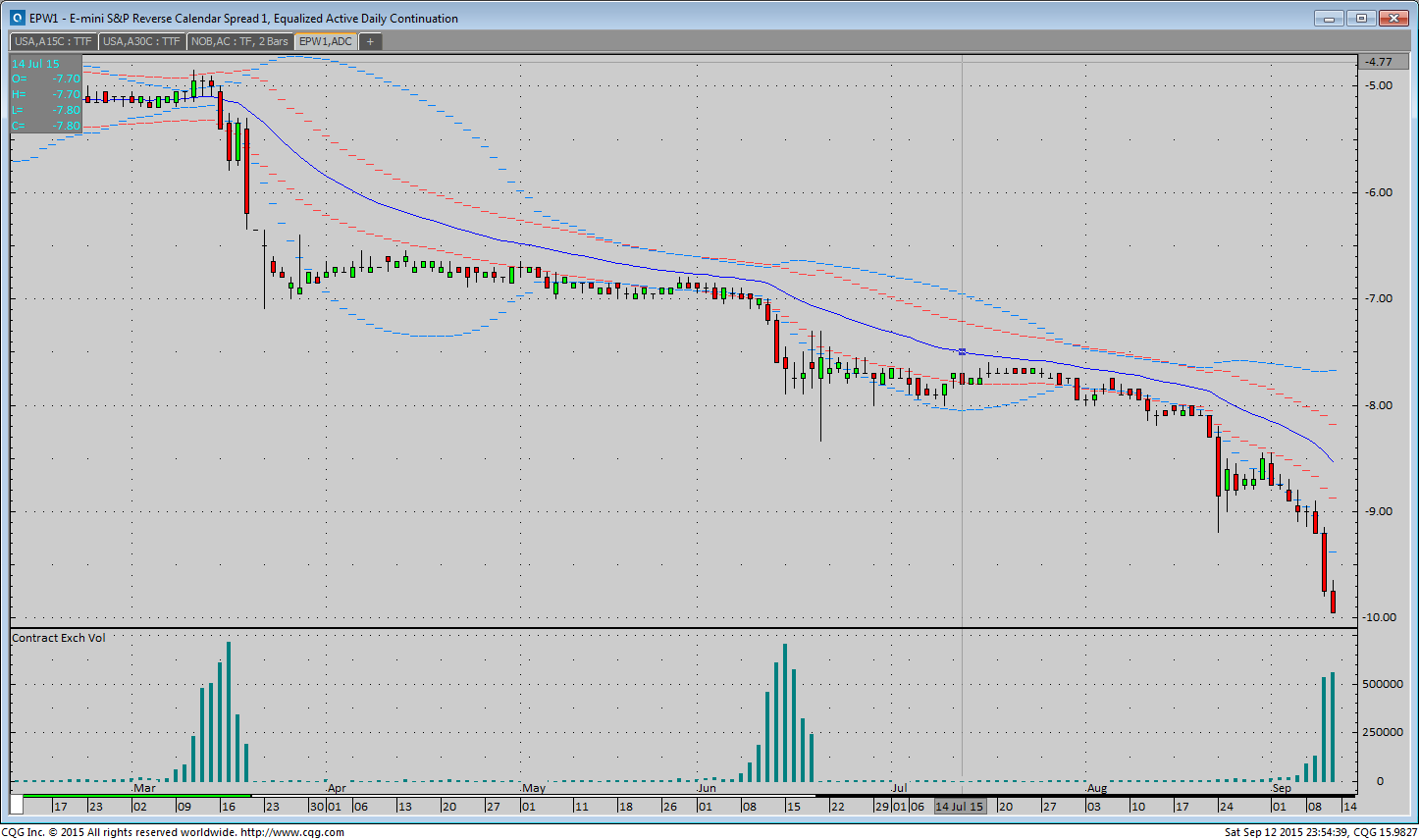Click the -7.00 price scale label
Screen dimensions: 1419x840
pyautogui.click(x=1379, y=298)
